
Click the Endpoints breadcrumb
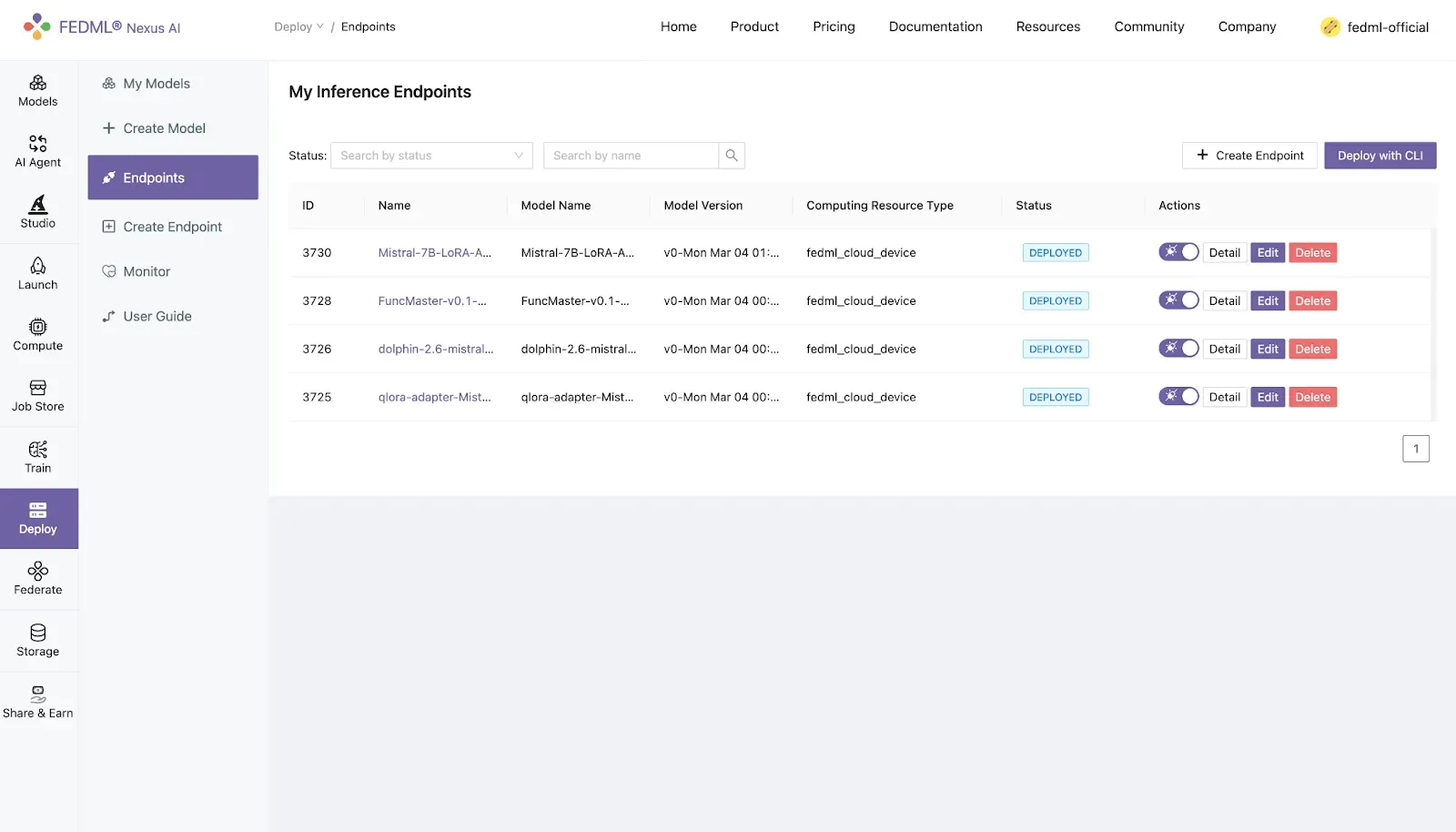(369, 27)
